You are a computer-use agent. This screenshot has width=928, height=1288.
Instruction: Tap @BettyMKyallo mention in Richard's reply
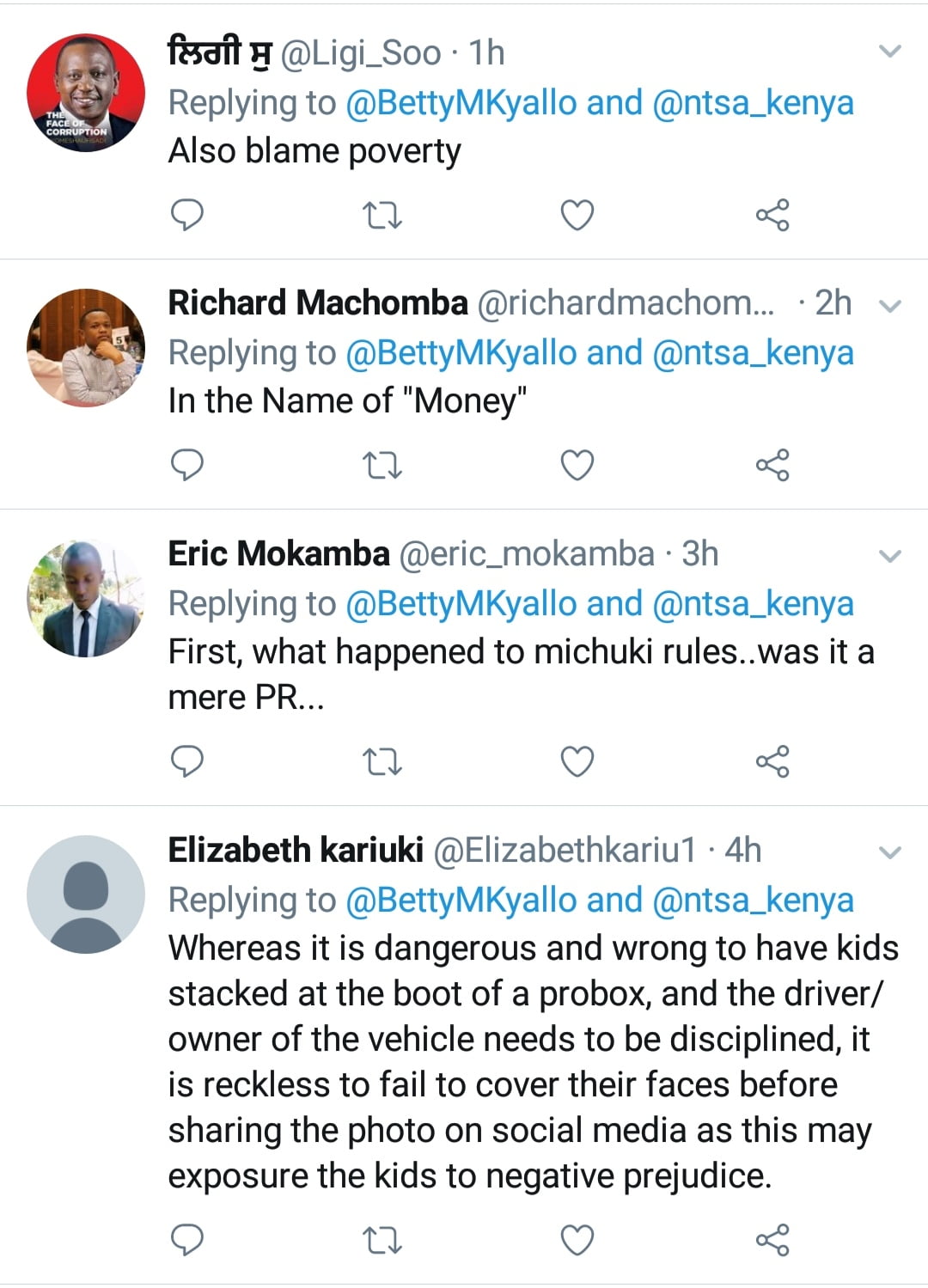coord(461,353)
